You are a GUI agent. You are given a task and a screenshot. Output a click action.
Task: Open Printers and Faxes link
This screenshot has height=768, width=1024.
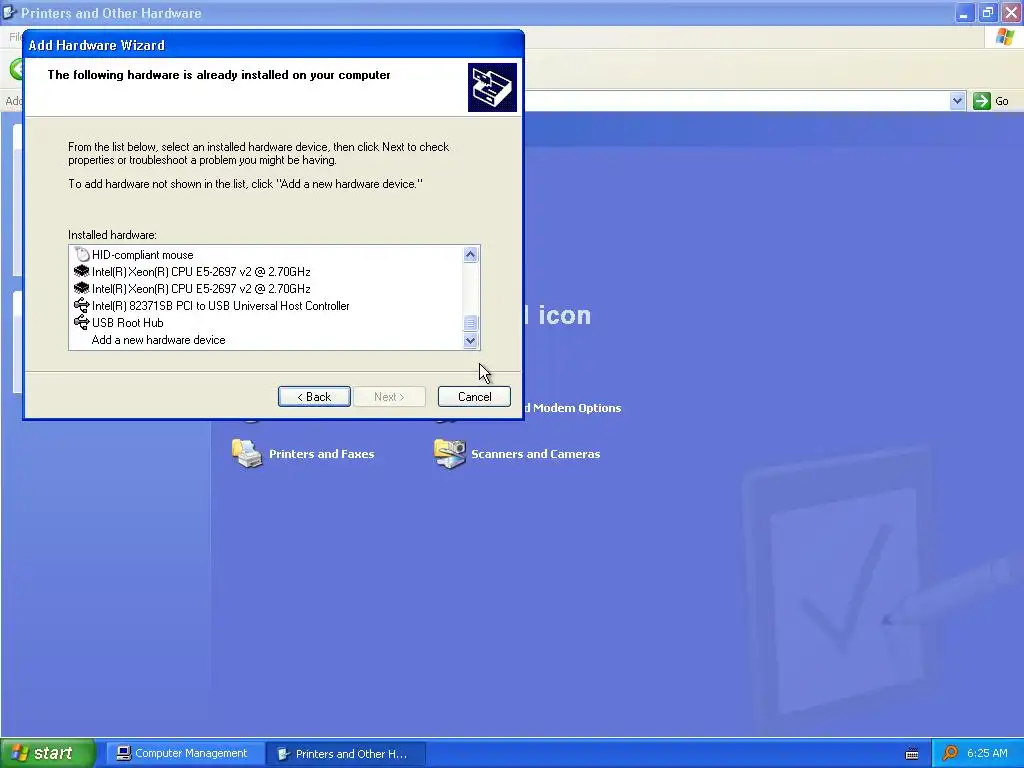[321, 454]
